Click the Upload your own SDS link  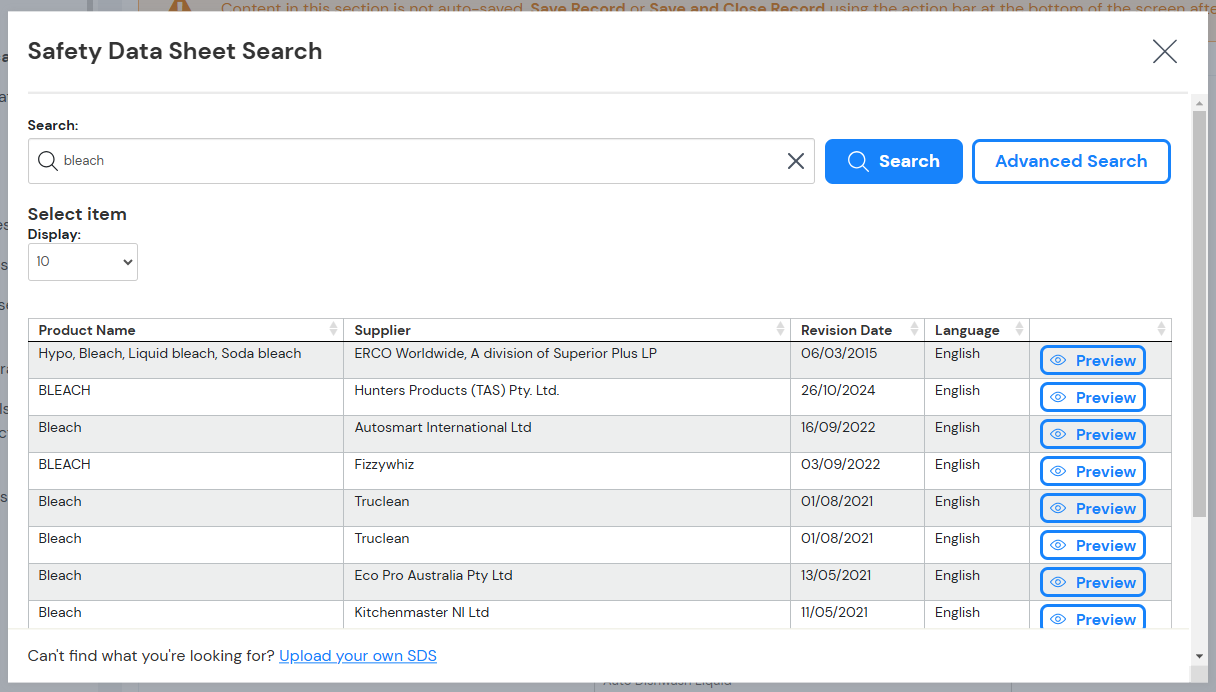tap(357, 656)
